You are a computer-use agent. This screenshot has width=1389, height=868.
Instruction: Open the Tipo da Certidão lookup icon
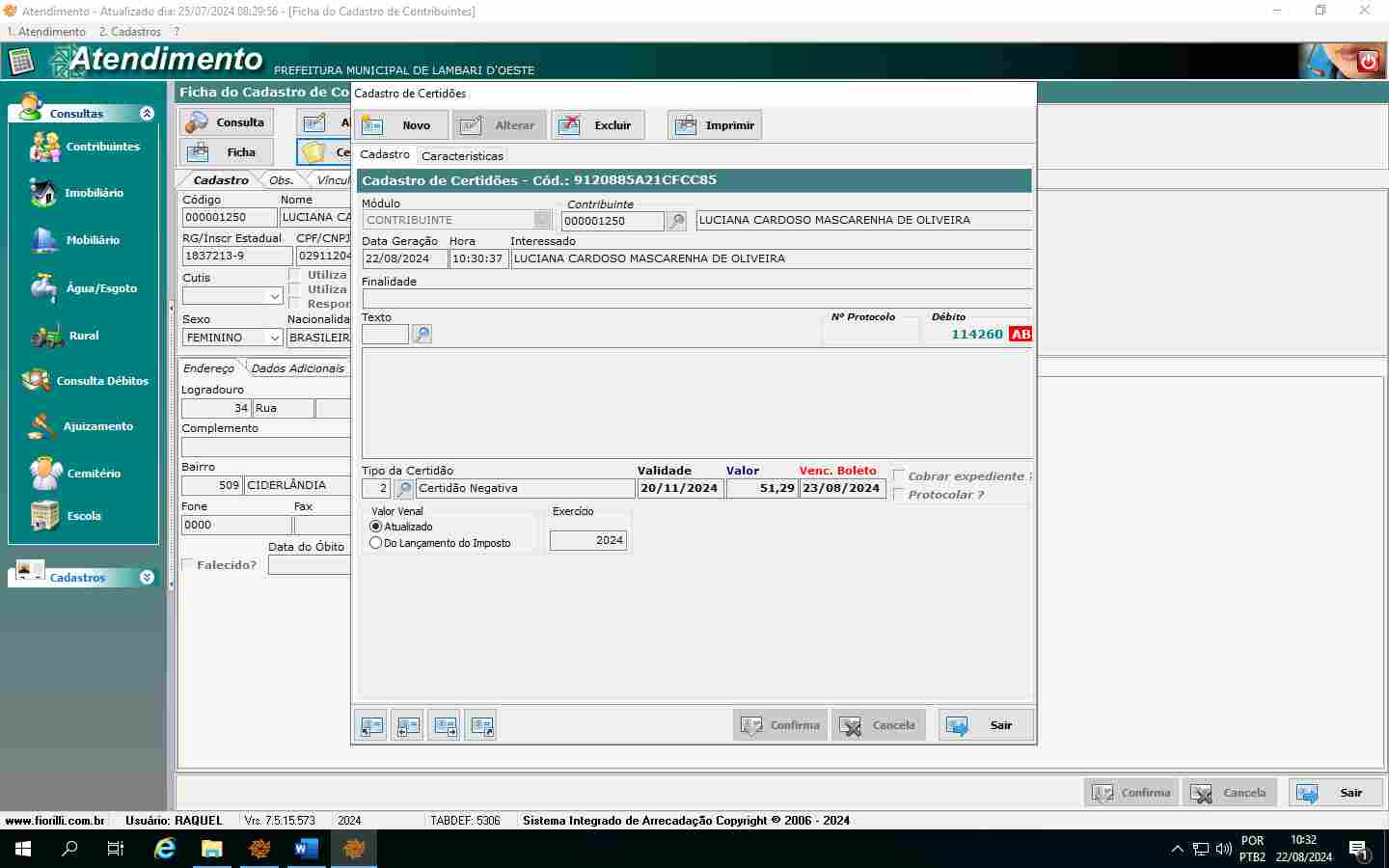404,489
